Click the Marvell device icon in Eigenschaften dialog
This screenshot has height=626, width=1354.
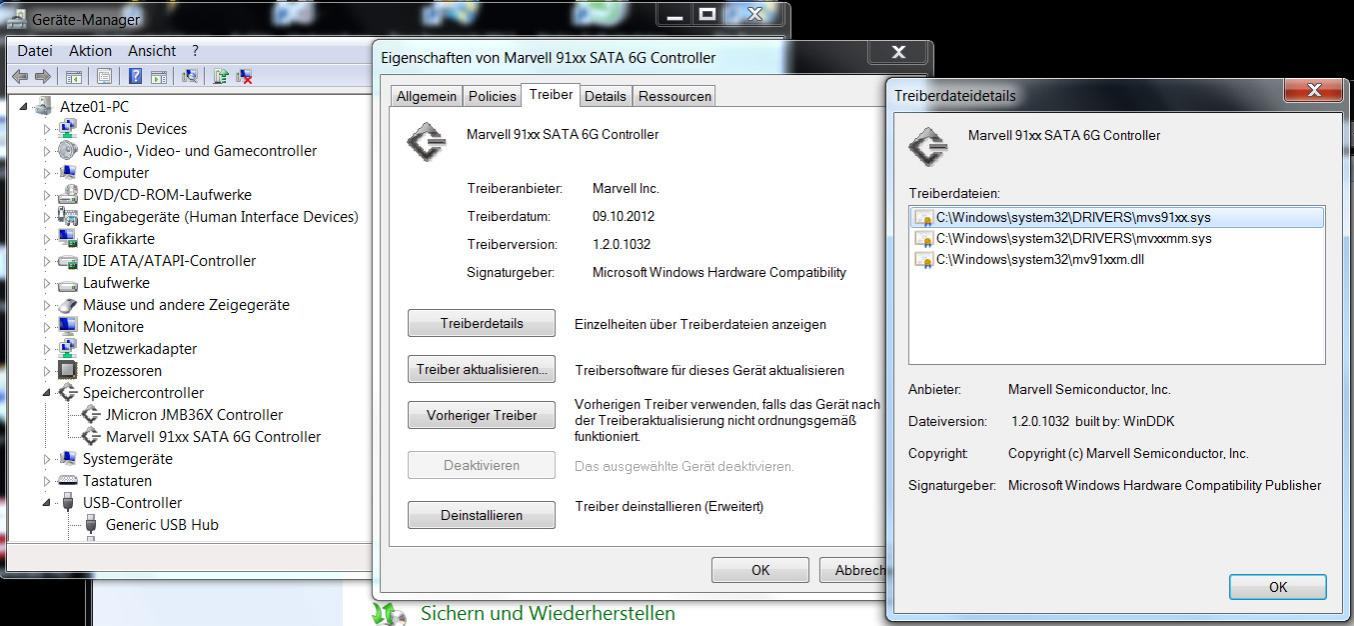[x=427, y=143]
